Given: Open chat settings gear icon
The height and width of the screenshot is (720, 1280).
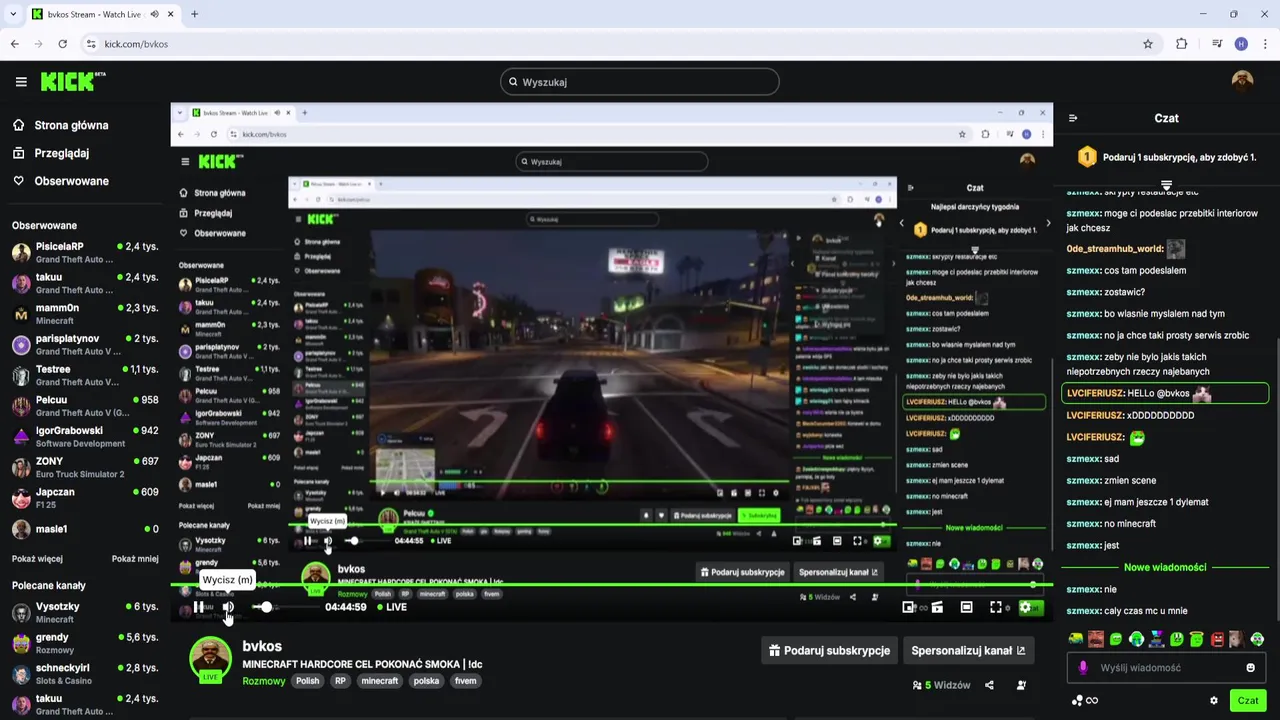Looking at the screenshot, I should tap(1214, 701).
